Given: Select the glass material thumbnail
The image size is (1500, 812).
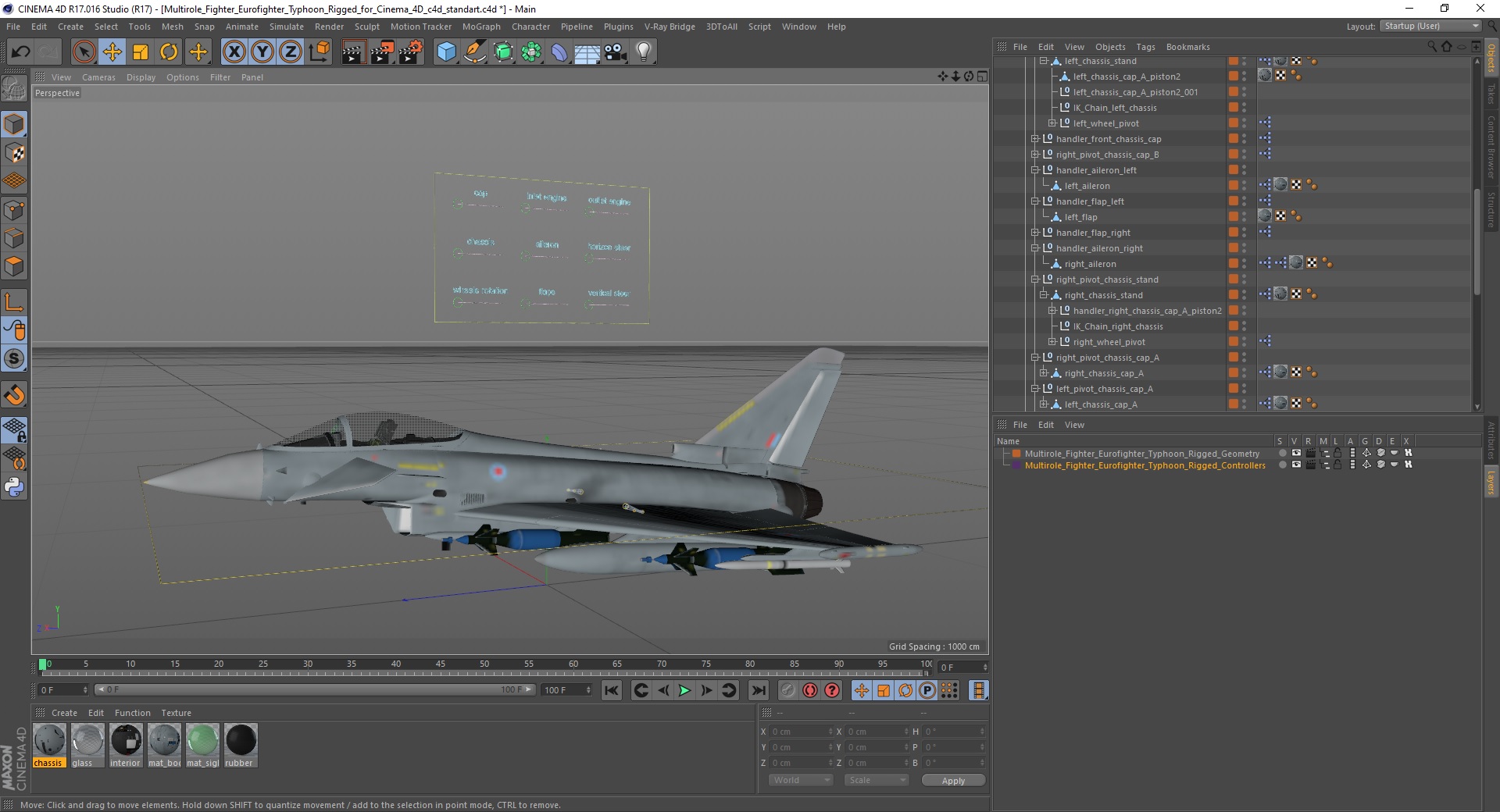Looking at the screenshot, I should coord(87,739).
